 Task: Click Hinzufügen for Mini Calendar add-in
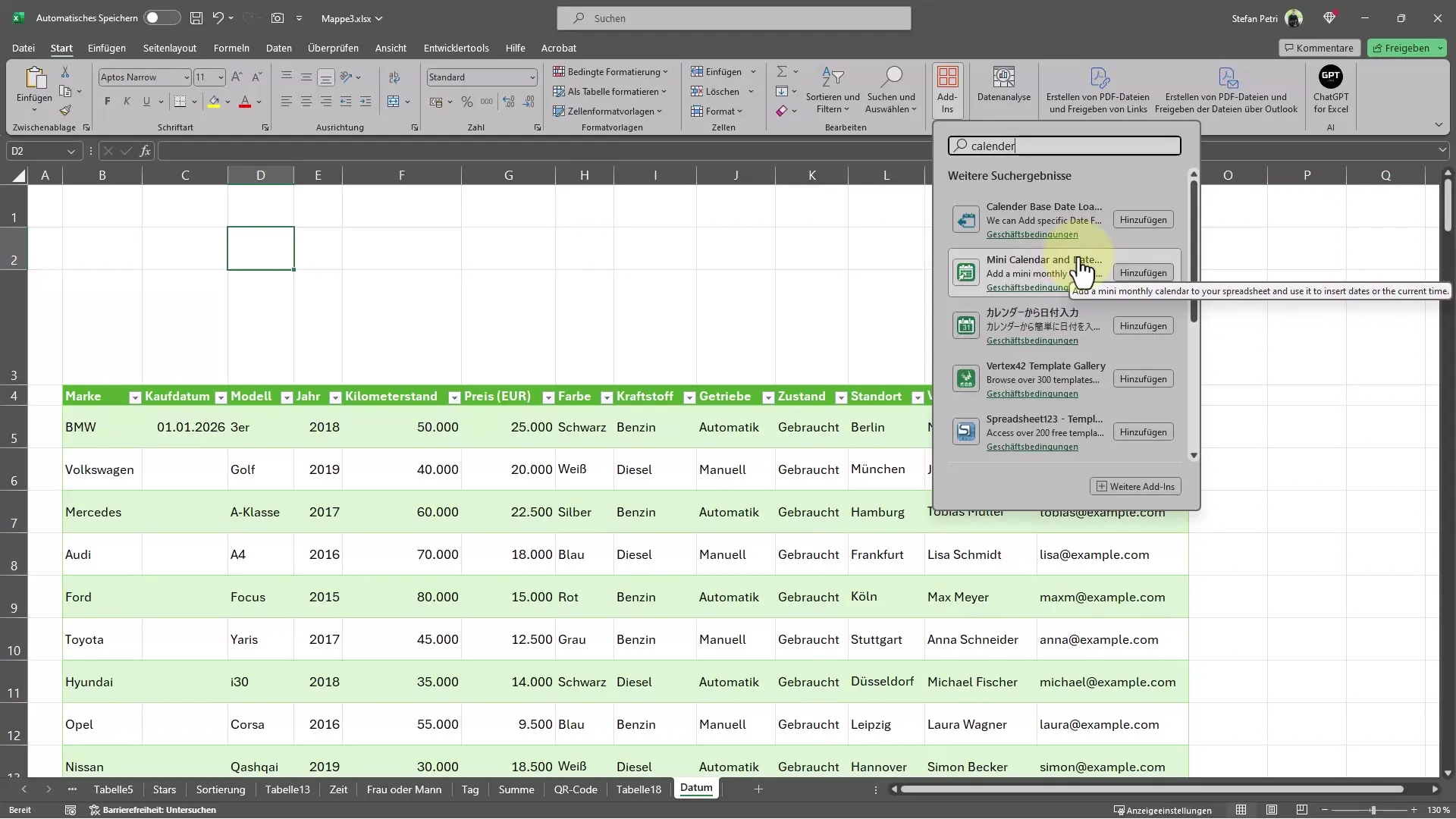click(x=1143, y=272)
